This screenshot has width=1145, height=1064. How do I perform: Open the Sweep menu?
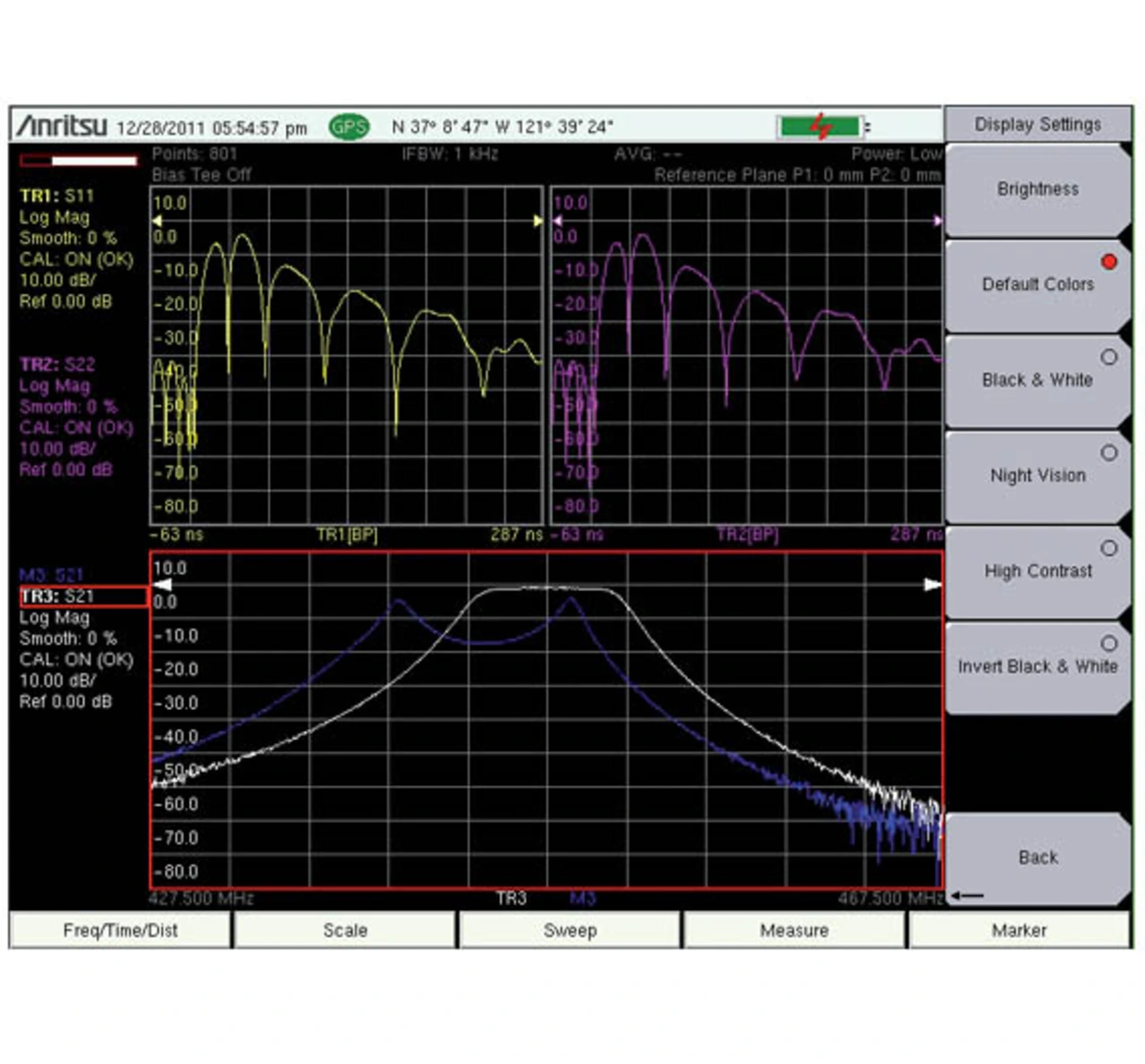click(x=570, y=930)
